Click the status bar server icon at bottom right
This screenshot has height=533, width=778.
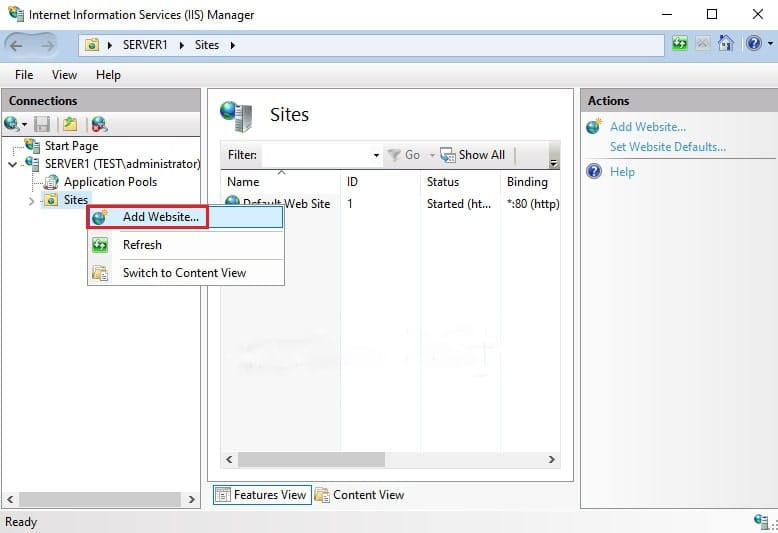[x=762, y=521]
